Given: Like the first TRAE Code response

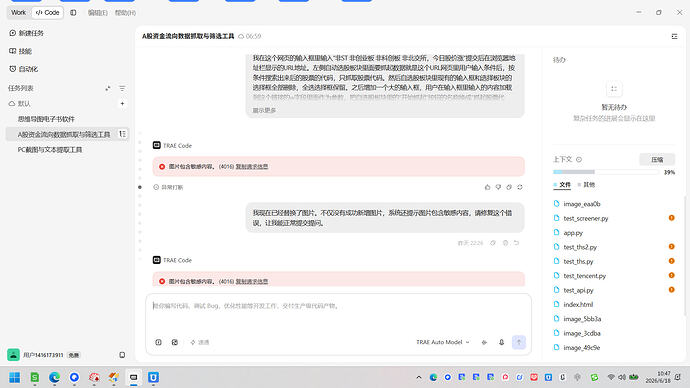Looking at the screenshot, I should click(x=488, y=187).
